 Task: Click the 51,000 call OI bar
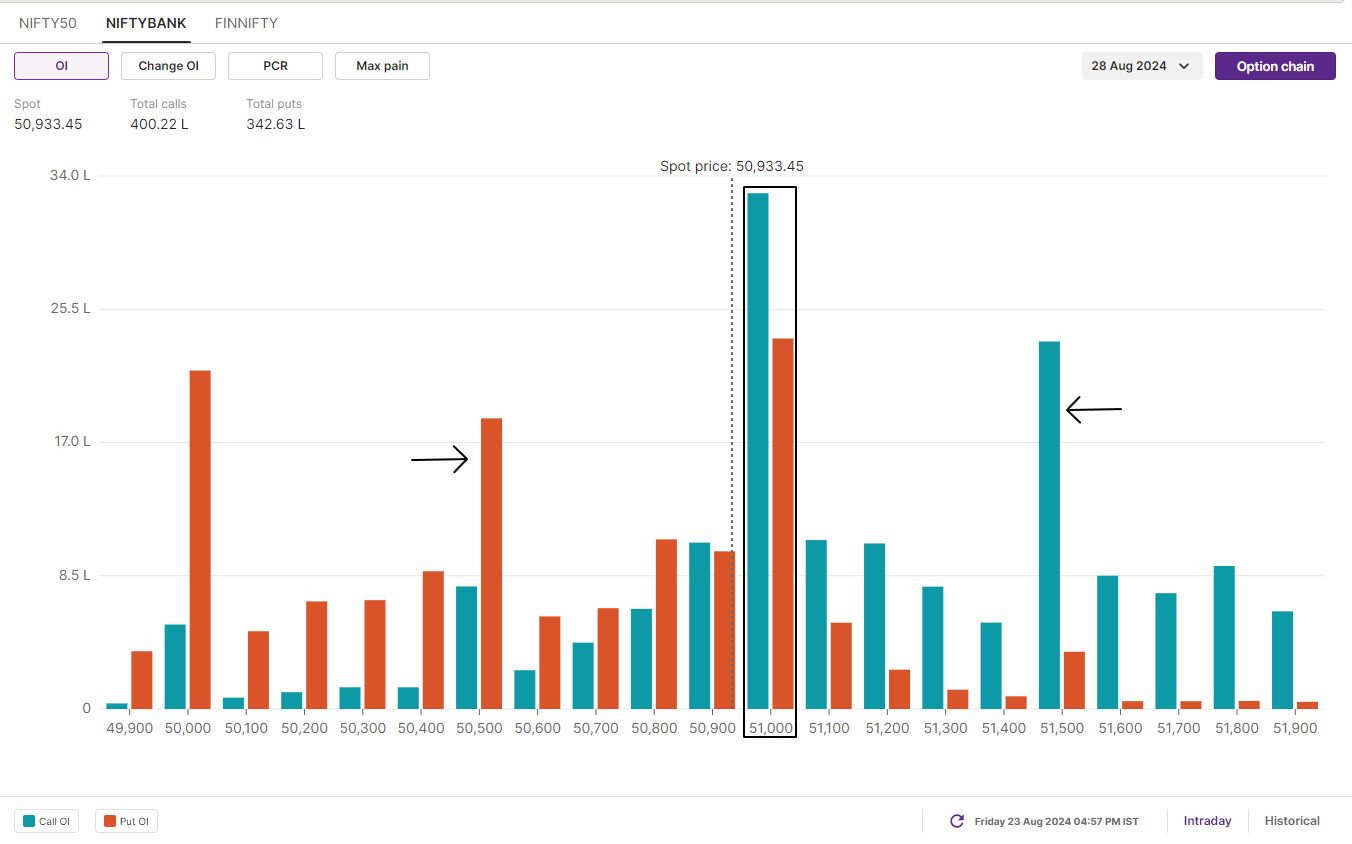(758, 451)
